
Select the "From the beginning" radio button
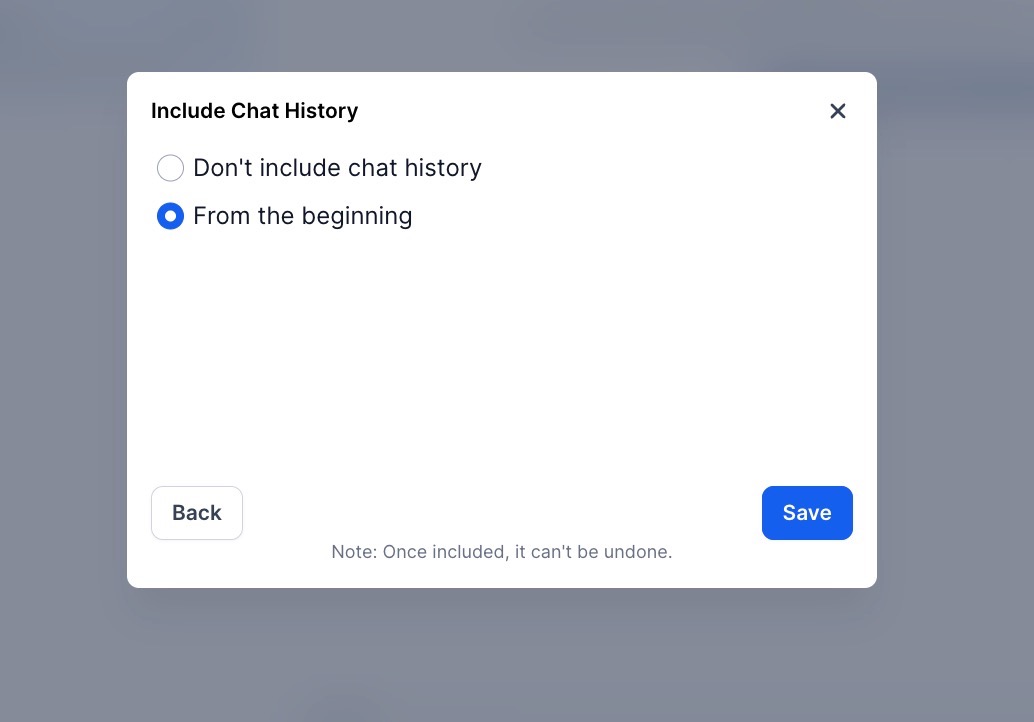coord(171,216)
